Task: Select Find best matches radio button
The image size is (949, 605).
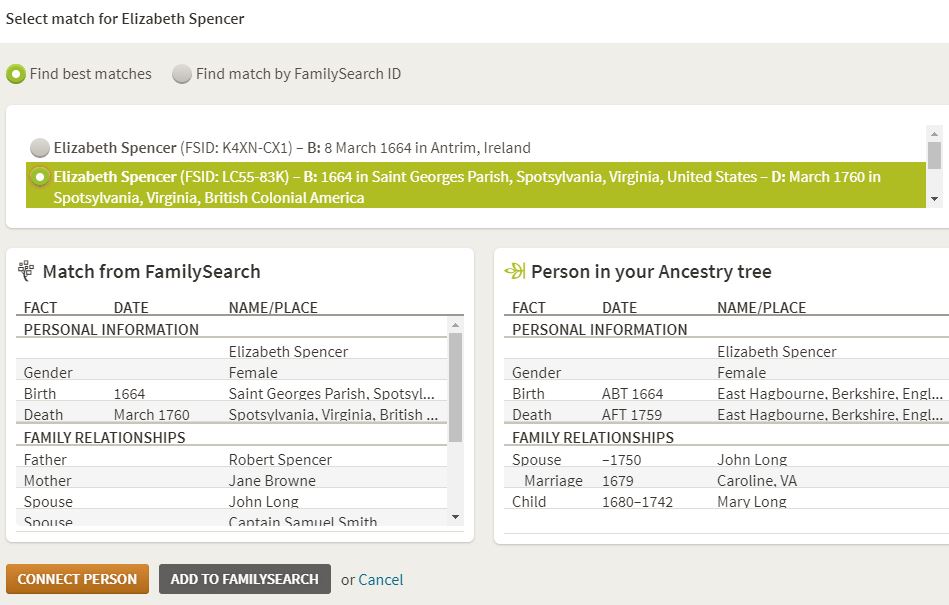Action: tap(16, 74)
